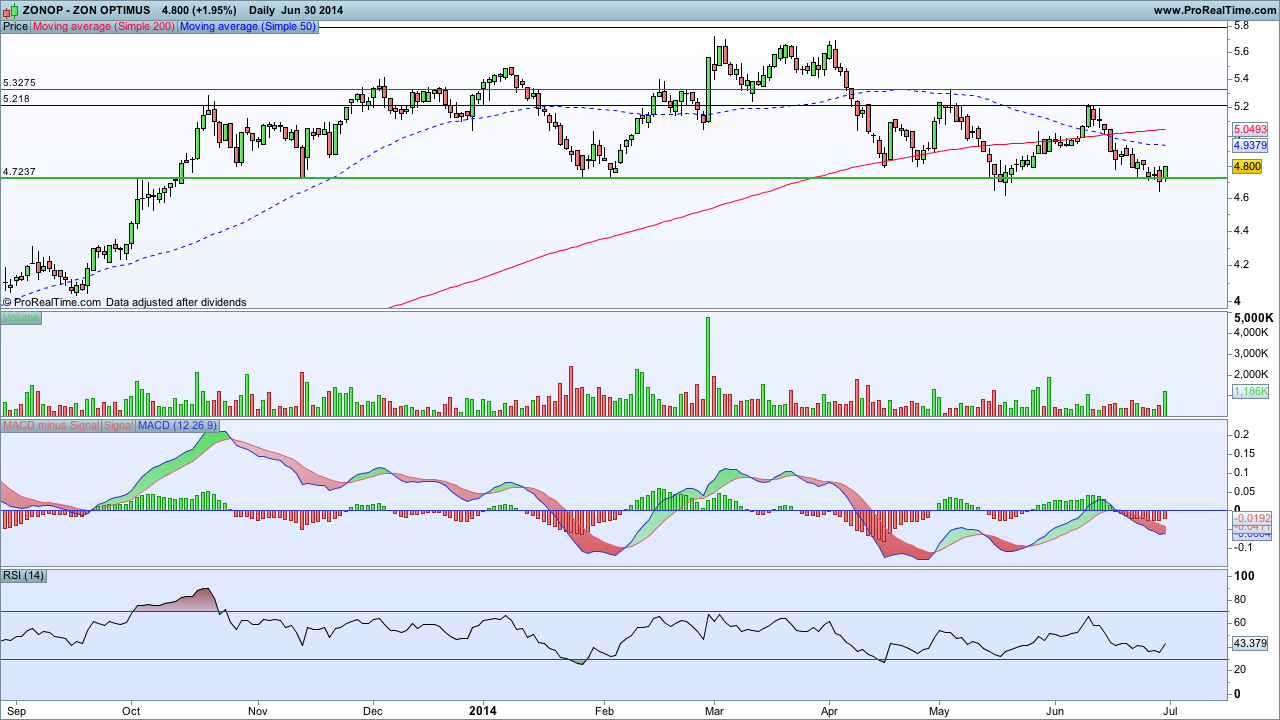Click the Price legend label

coord(16,26)
